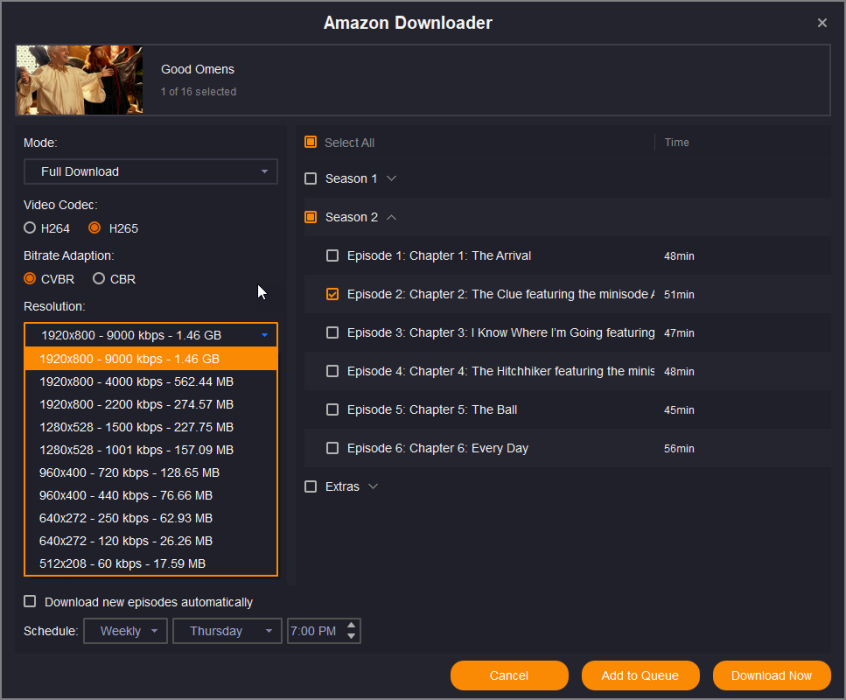This screenshot has height=700, width=846.
Task: Check Episode 4: The Hitchhiker checkbox
Action: (332, 371)
